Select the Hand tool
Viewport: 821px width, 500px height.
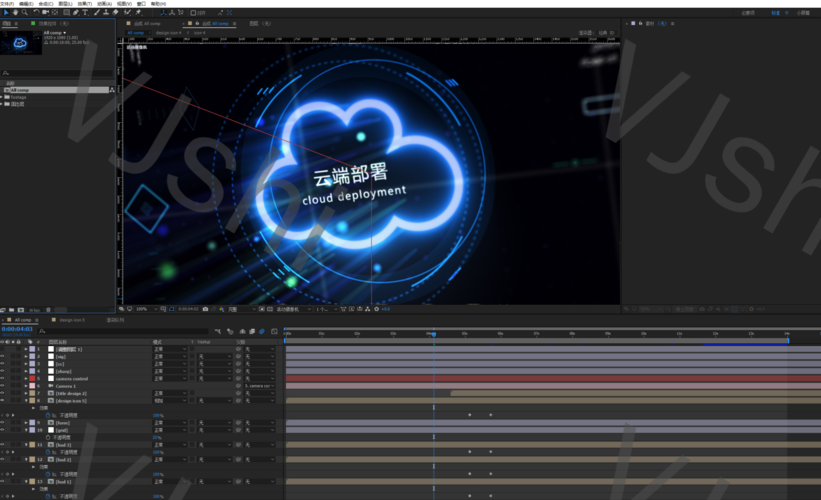pyautogui.click(x=15, y=12)
